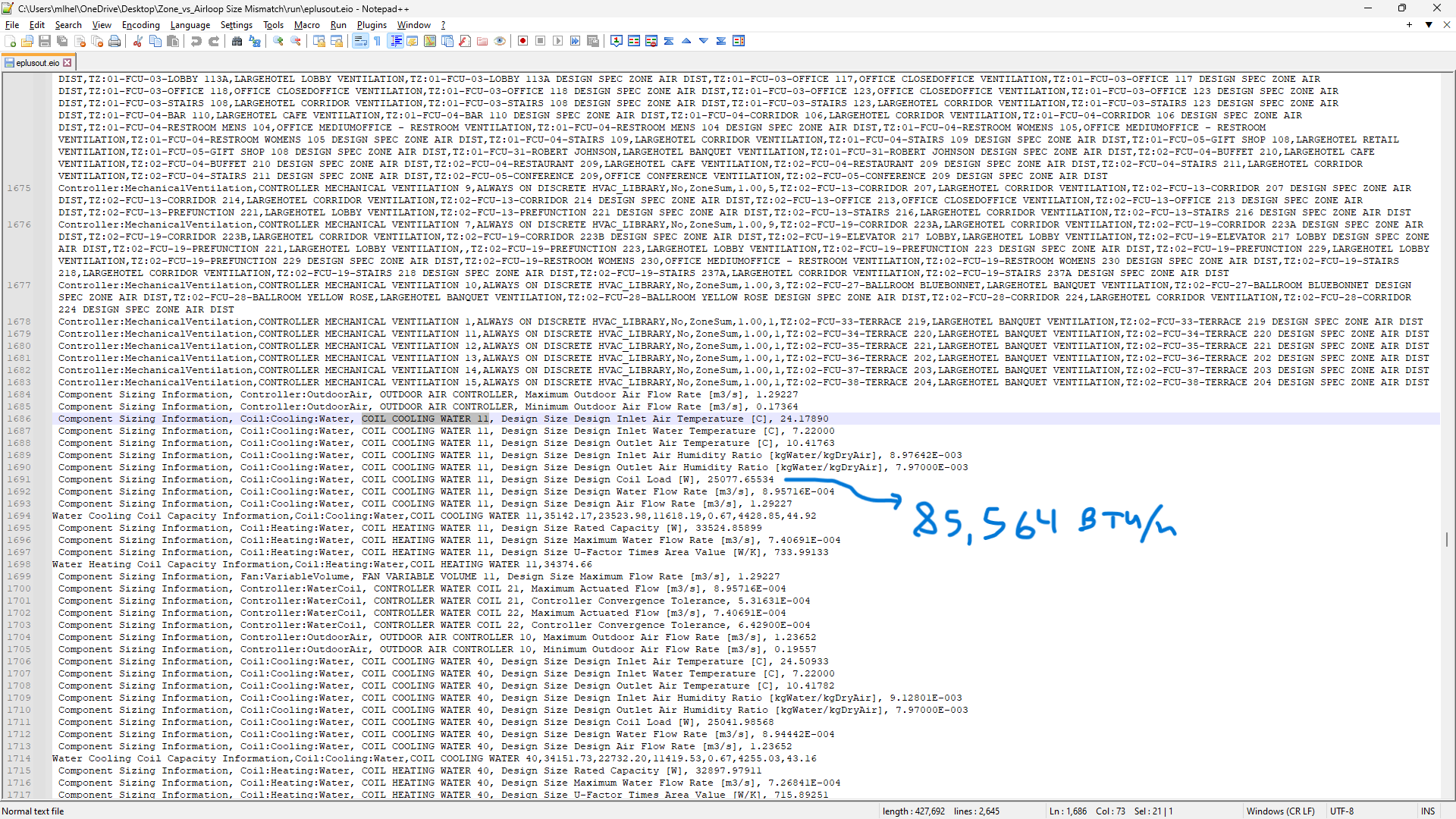Toggle the Indent guide toolbar button

click(x=395, y=41)
